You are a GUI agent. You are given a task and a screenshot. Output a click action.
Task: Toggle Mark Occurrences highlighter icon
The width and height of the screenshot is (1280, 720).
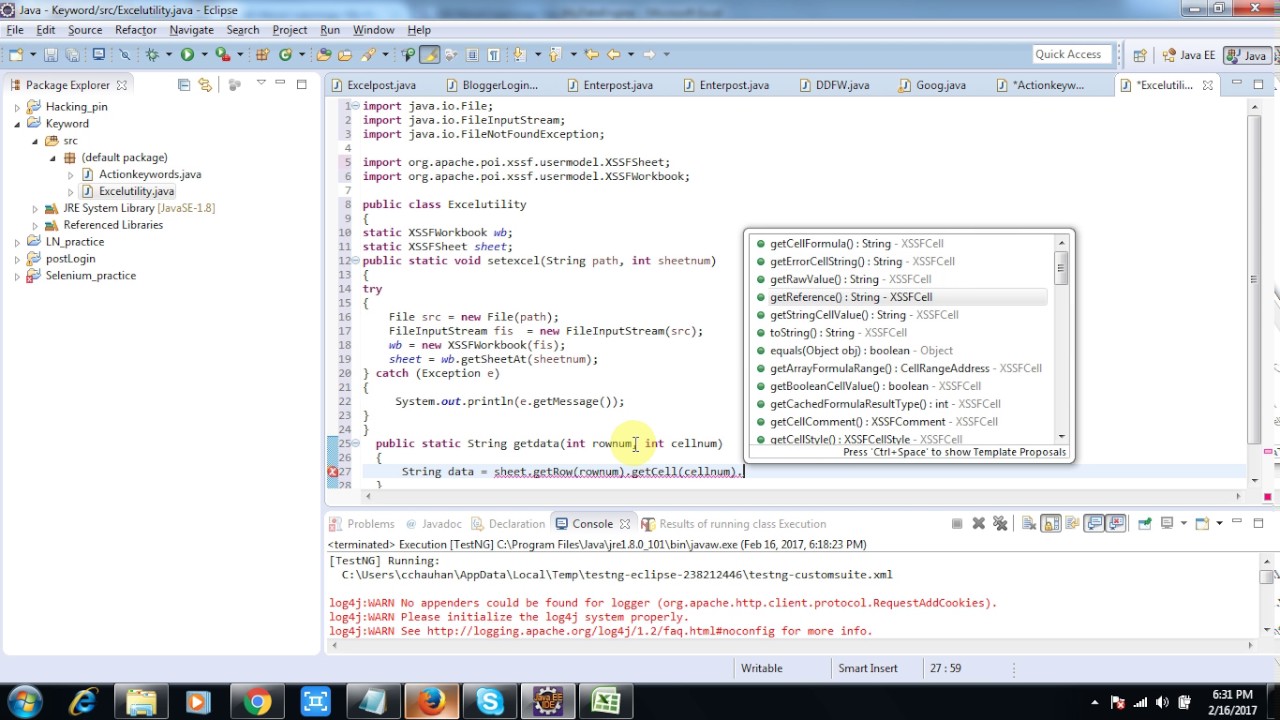tap(431, 54)
